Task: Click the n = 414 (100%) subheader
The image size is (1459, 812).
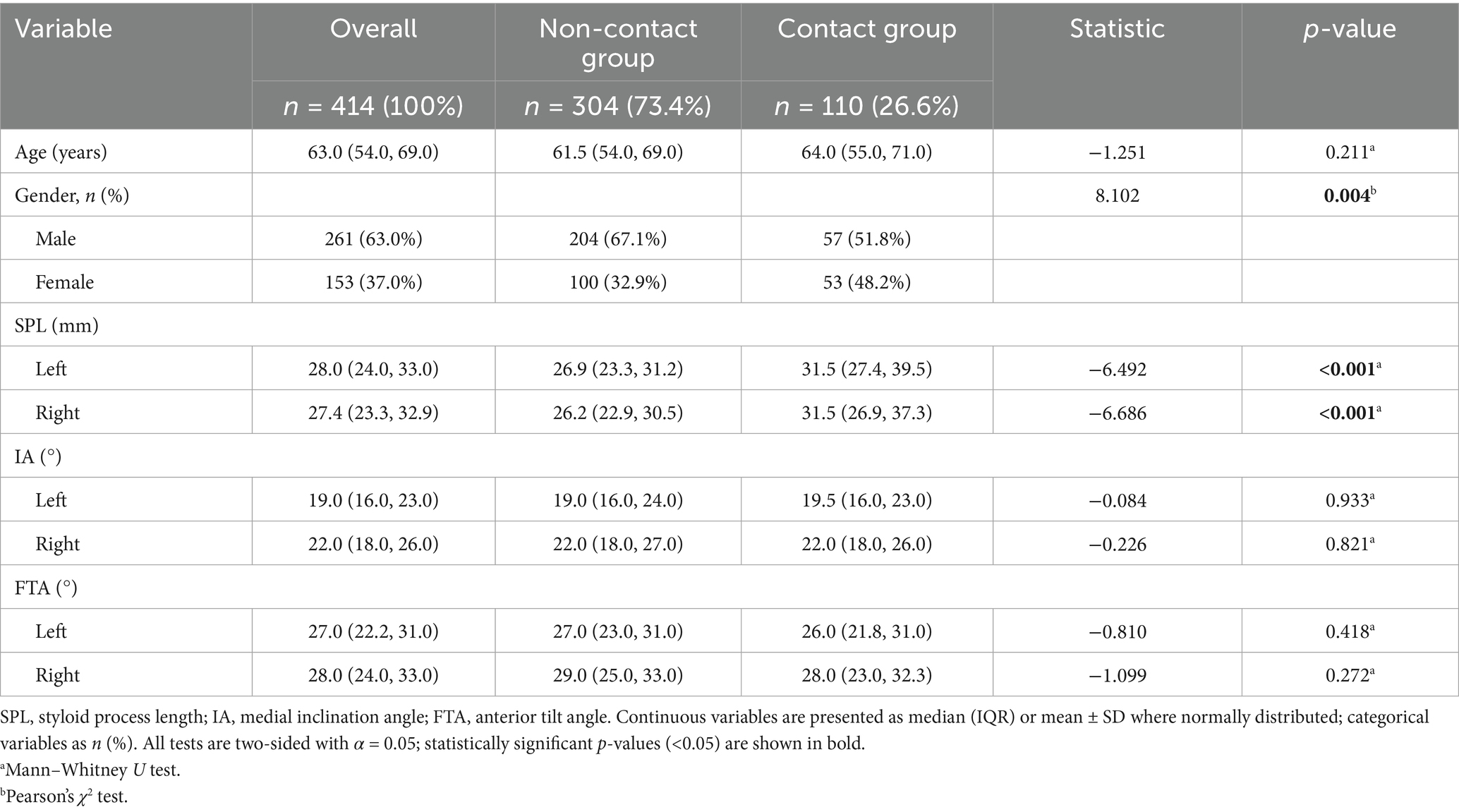Action: [x=373, y=106]
